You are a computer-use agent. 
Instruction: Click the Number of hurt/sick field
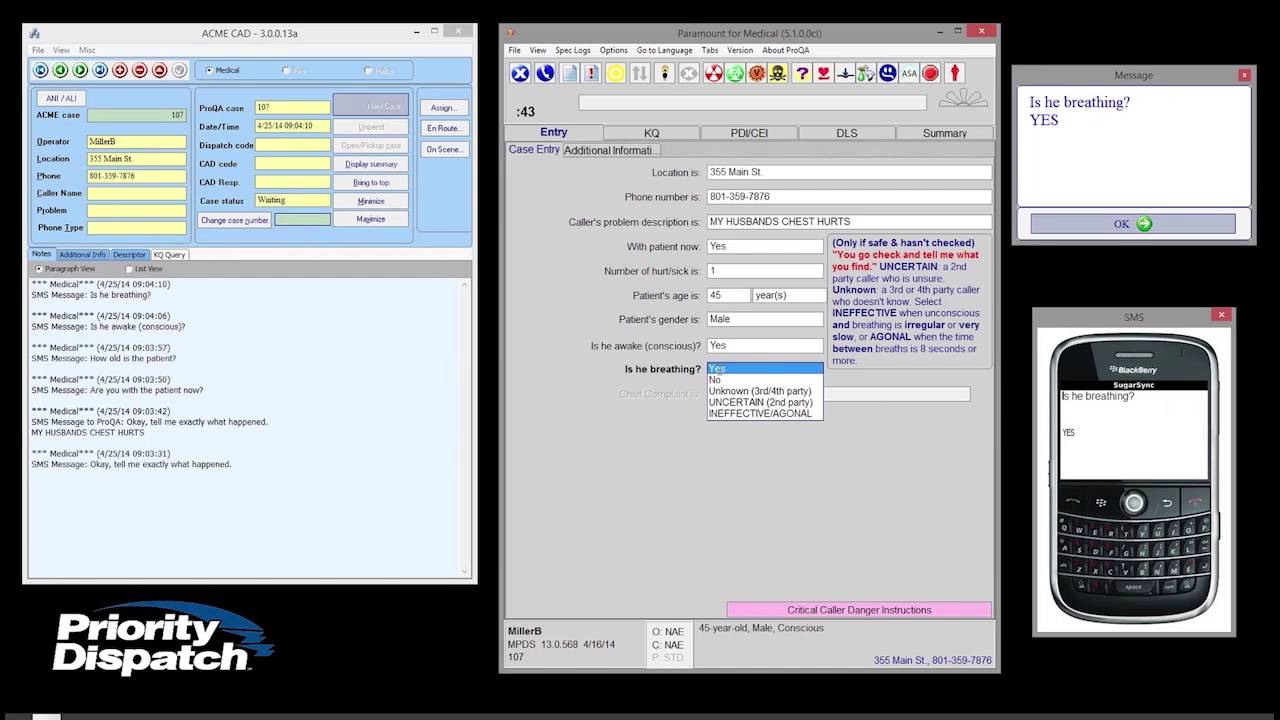[x=765, y=271]
